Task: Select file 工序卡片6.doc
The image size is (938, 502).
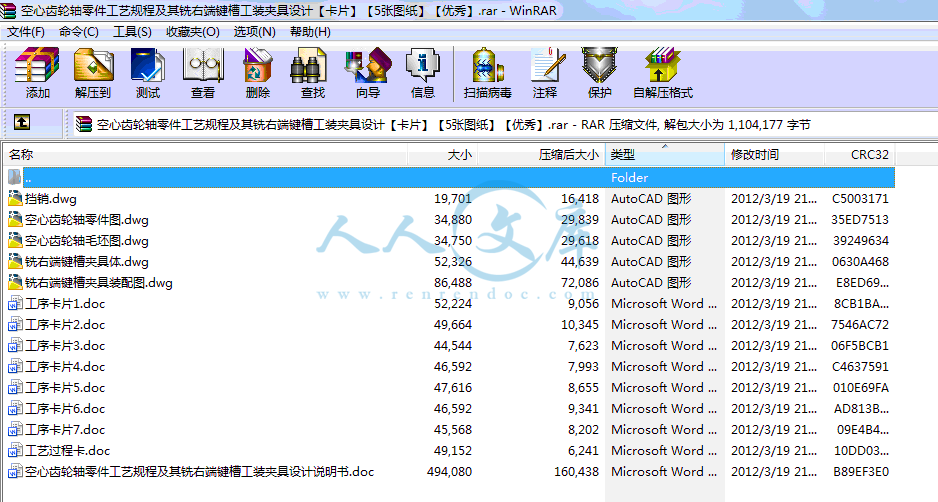Action: pos(65,409)
